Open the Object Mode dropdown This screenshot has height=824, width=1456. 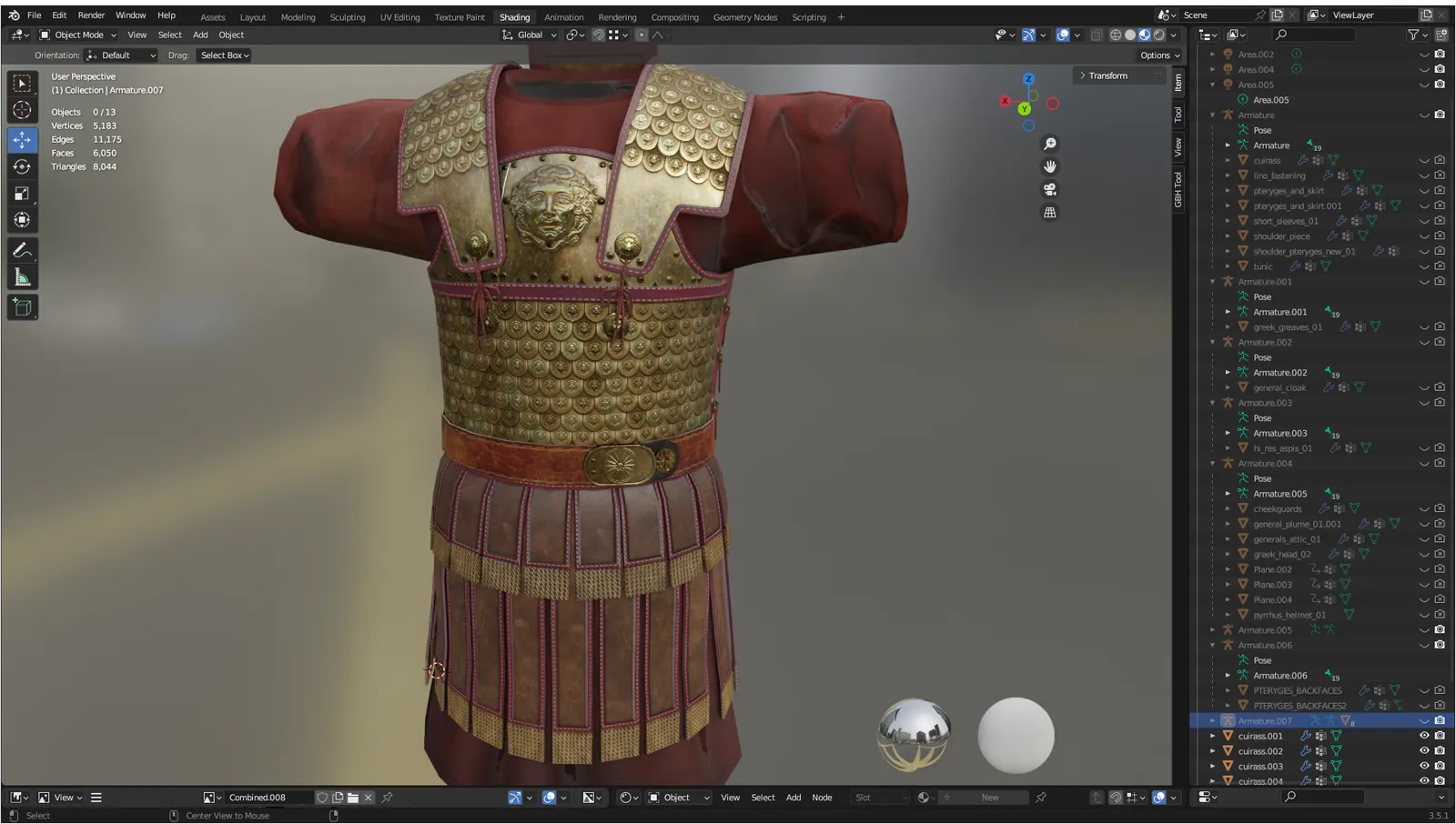pos(78,35)
